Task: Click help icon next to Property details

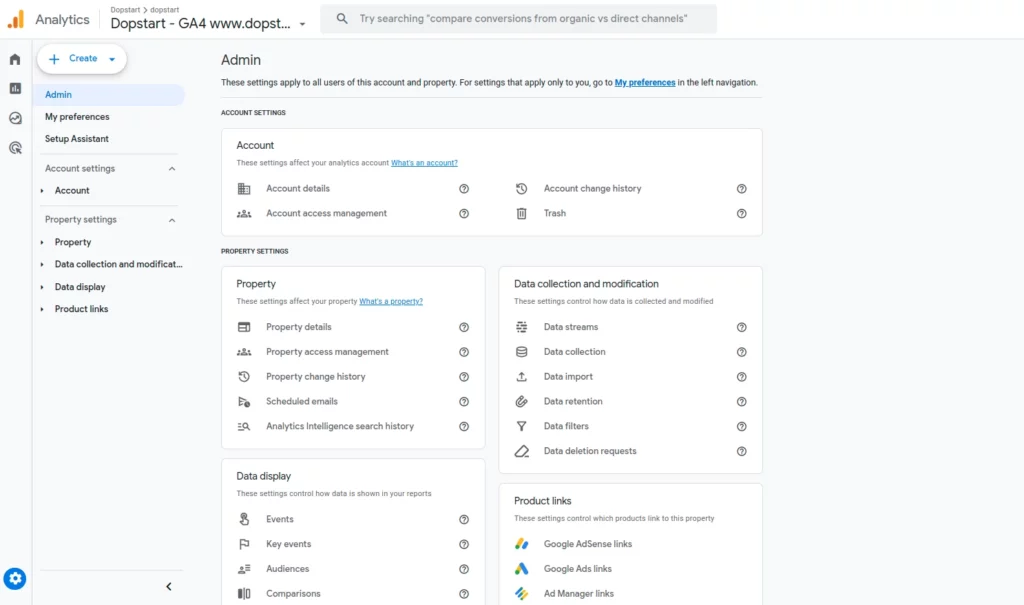Action: [x=464, y=327]
